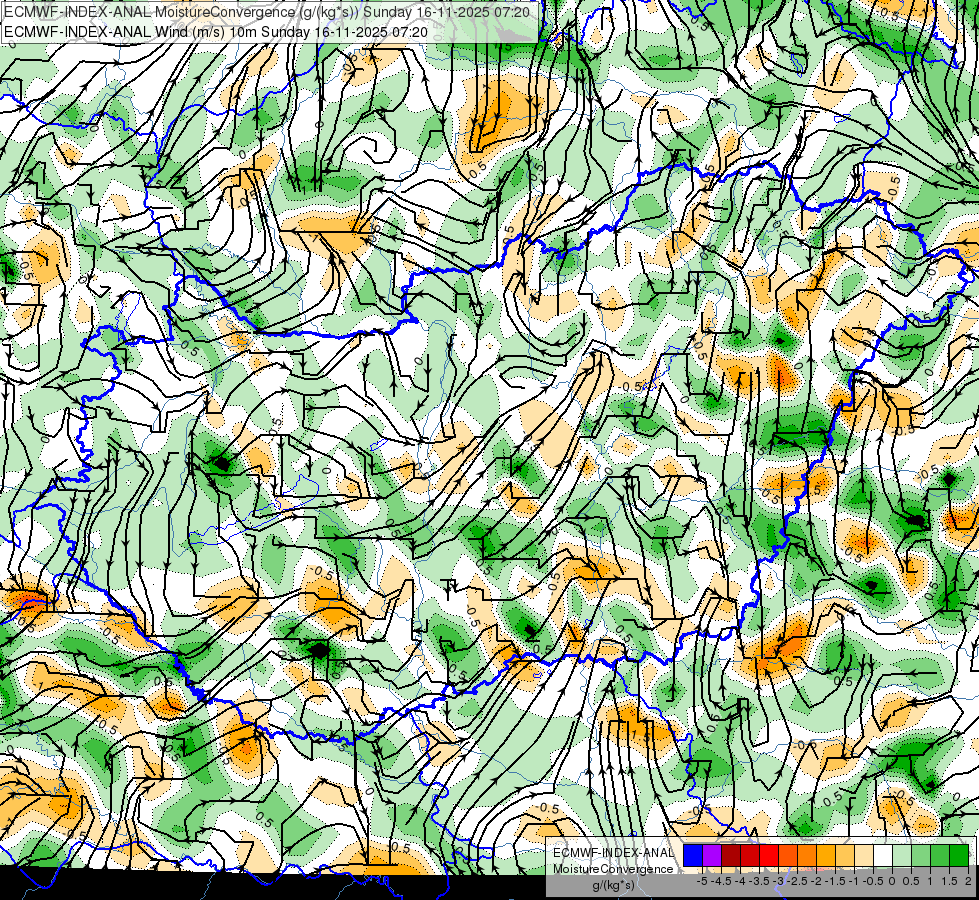Viewport: 979px width, 900px height.
Task: Click the -5 tick label in legend
Action: (x=702, y=881)
